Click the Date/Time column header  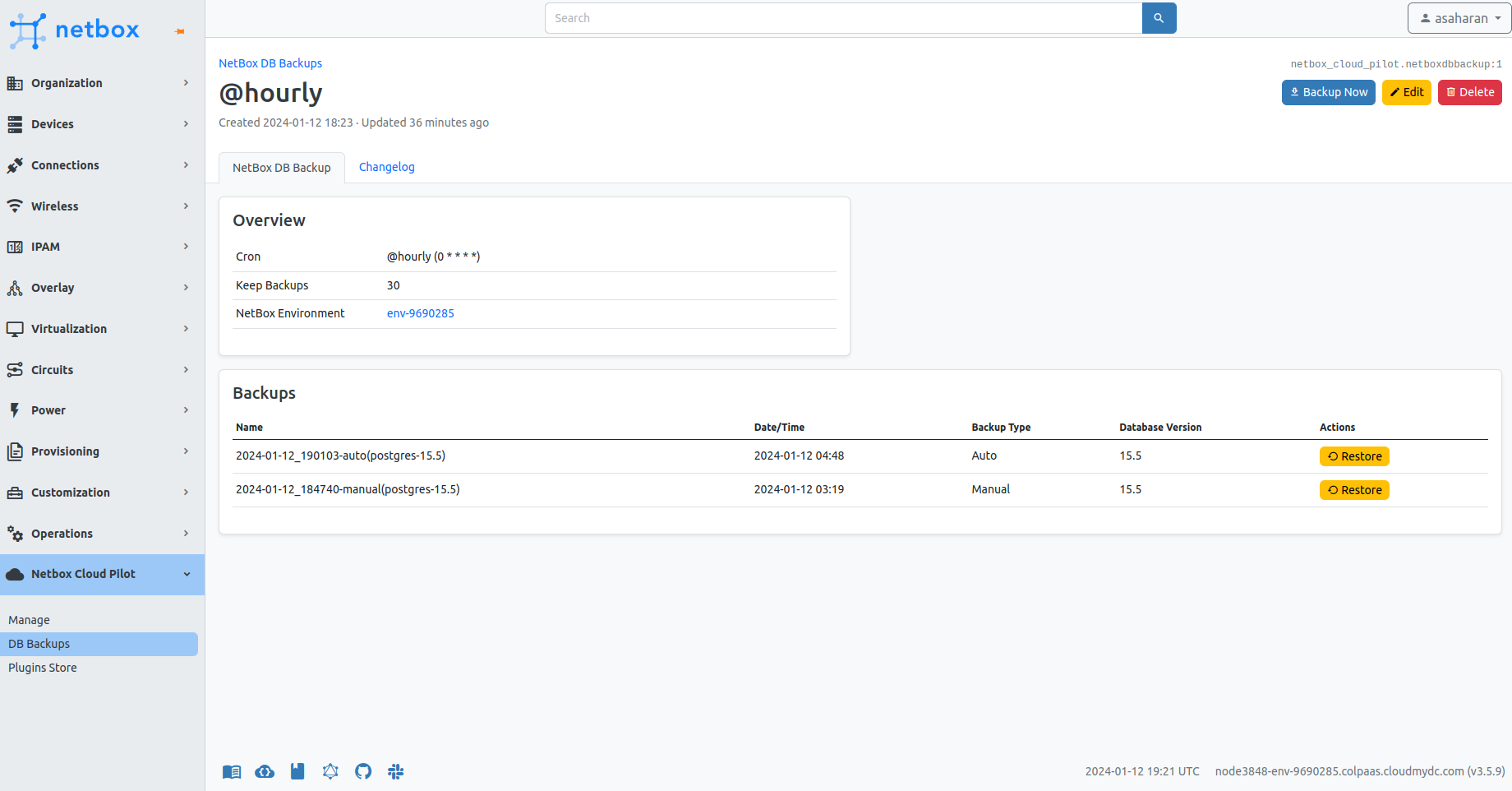[779, 428]
